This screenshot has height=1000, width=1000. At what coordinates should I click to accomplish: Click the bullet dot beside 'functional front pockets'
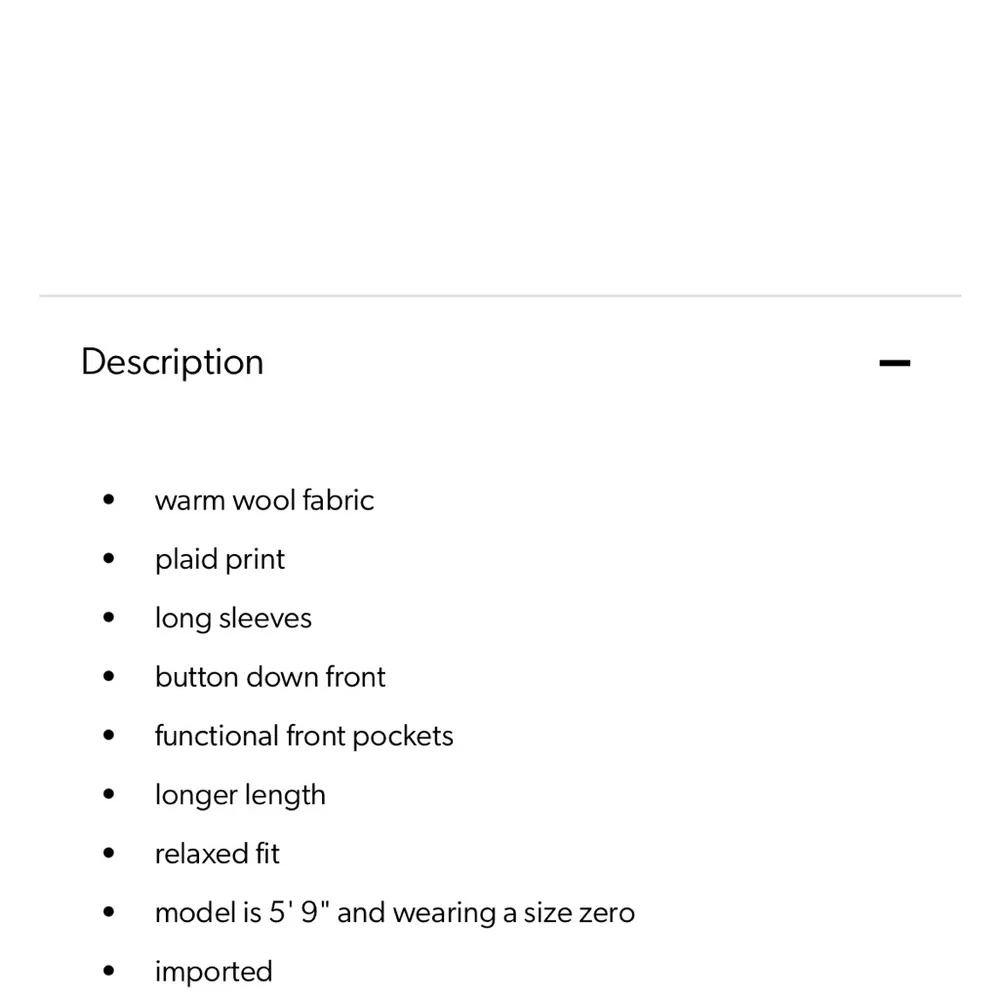point(109,736)
